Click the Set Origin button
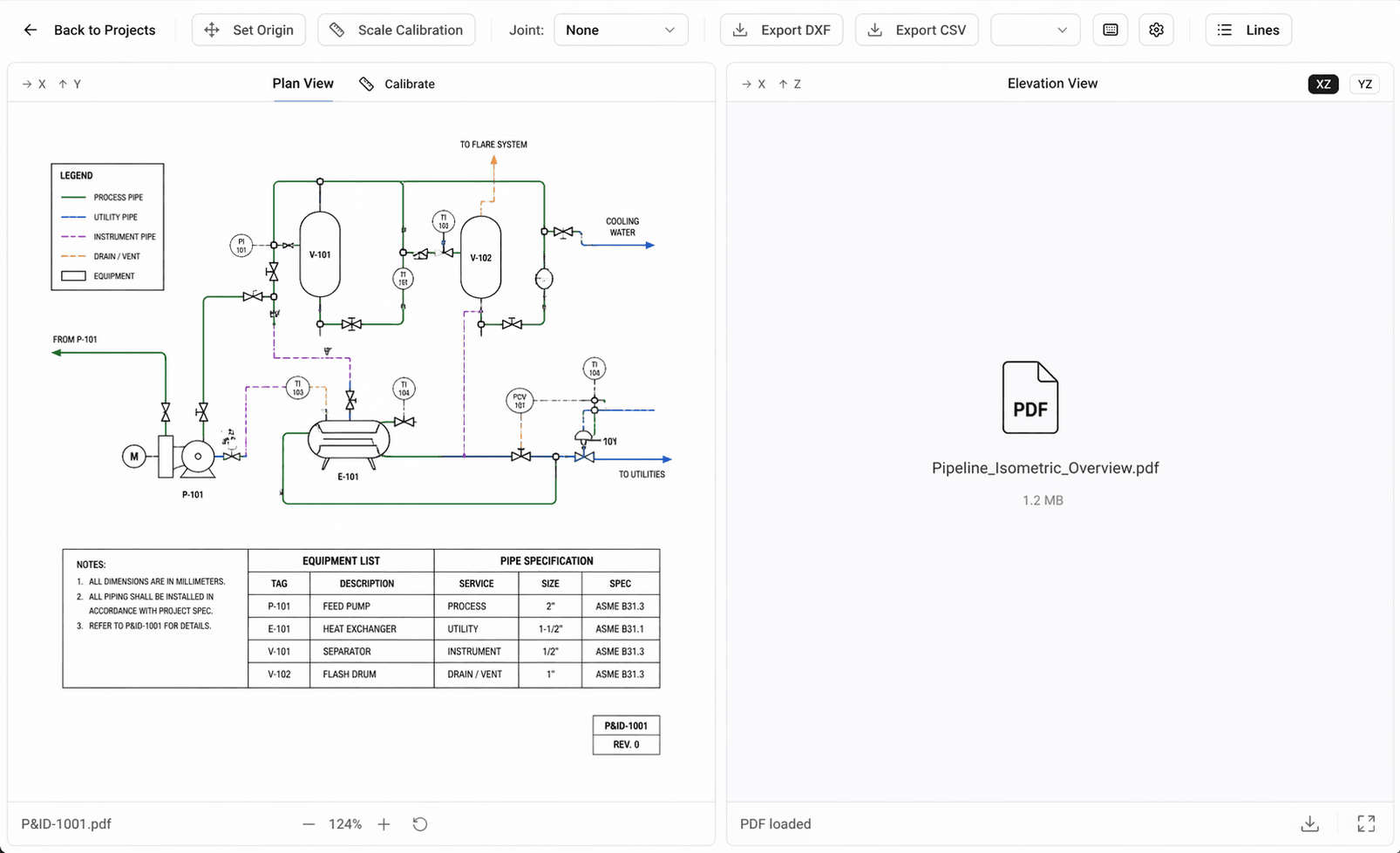 248,30
